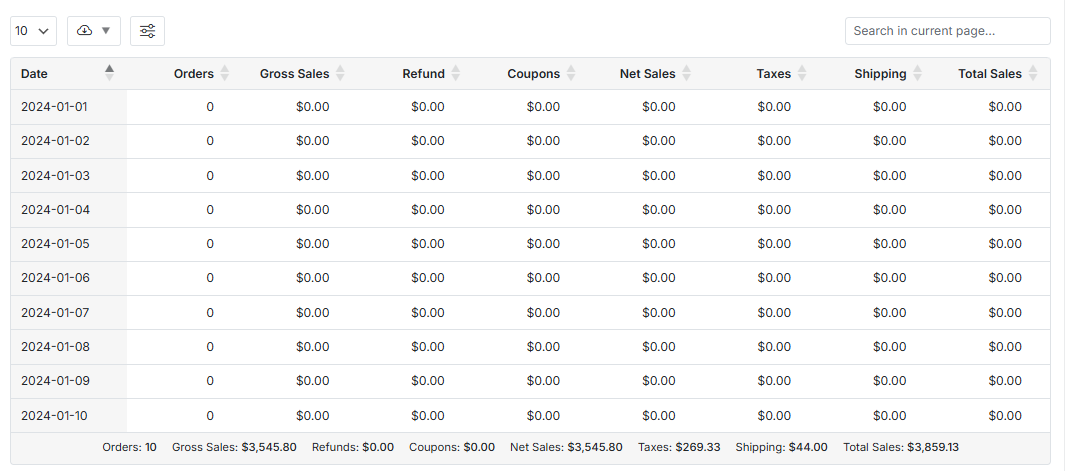Click the Coupons column header label
Image resolution: width=1065 pixels, height=471 pixels.
[534, 74]
